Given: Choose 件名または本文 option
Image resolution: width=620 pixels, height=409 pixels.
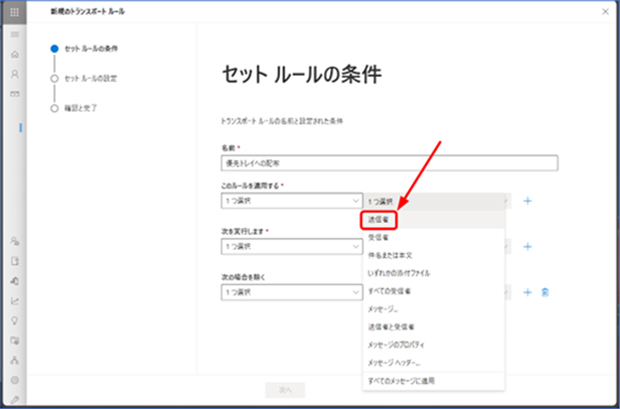Looking at the screenshot, I should click(x=434, y=256).
